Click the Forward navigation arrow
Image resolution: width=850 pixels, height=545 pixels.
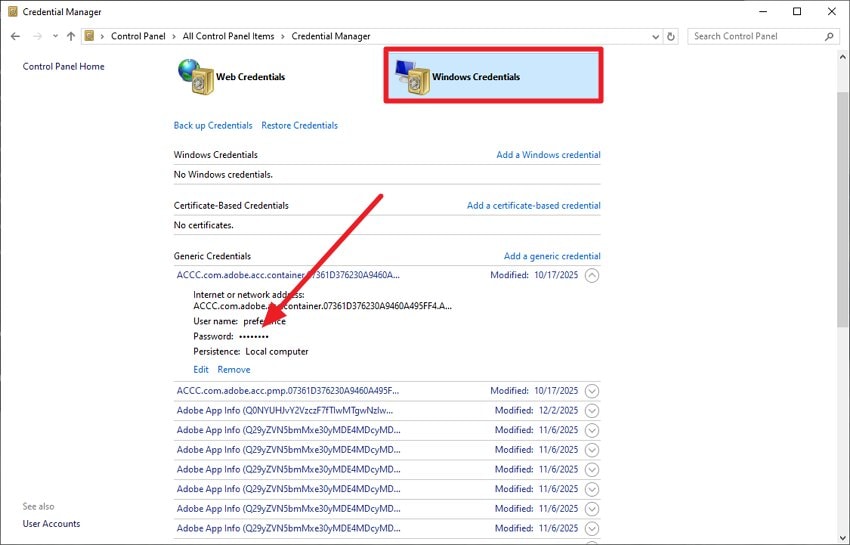tap(37, 36)
